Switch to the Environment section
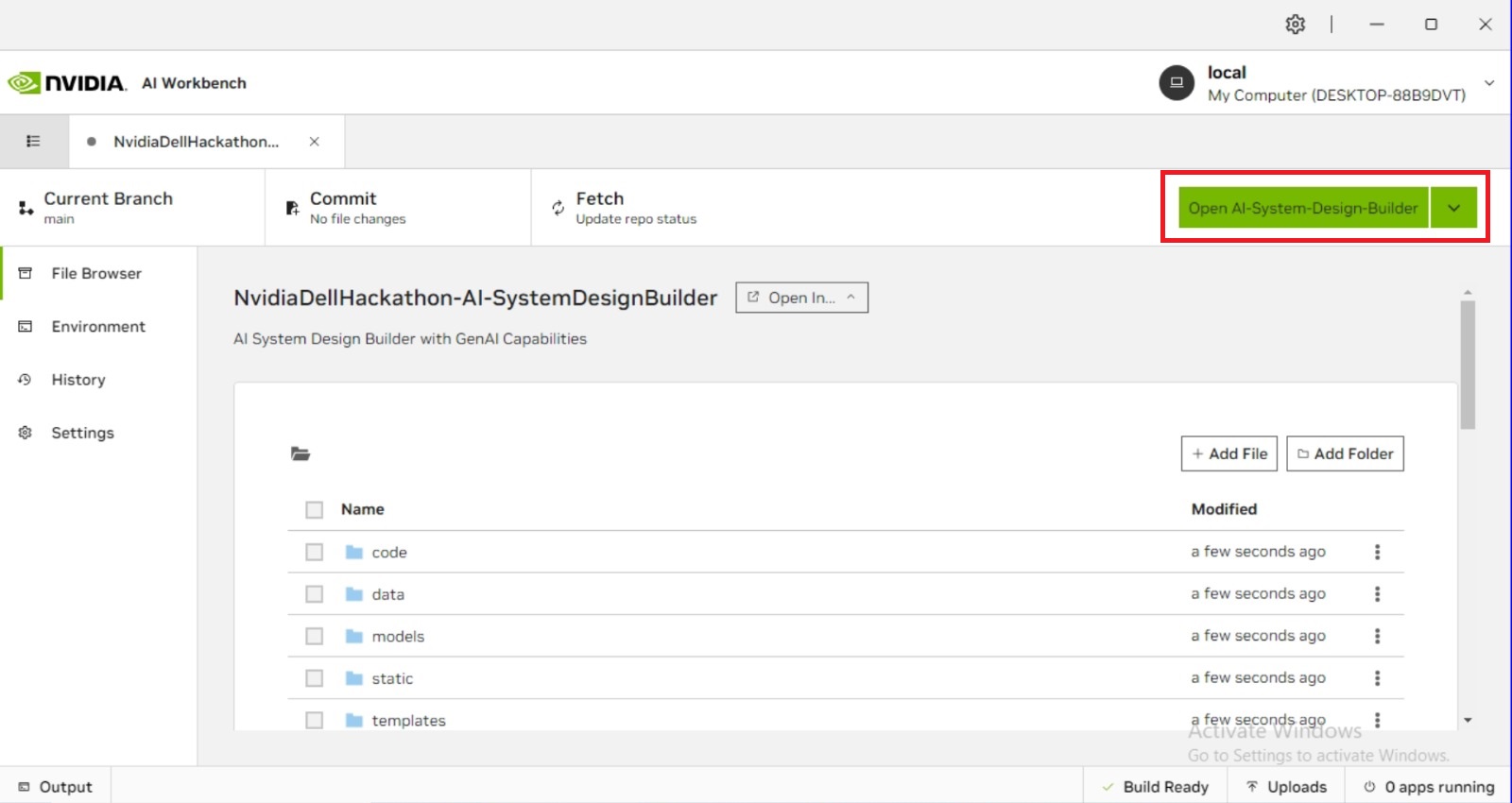This screenshot has height=803, width=1512. click(98, 327)
